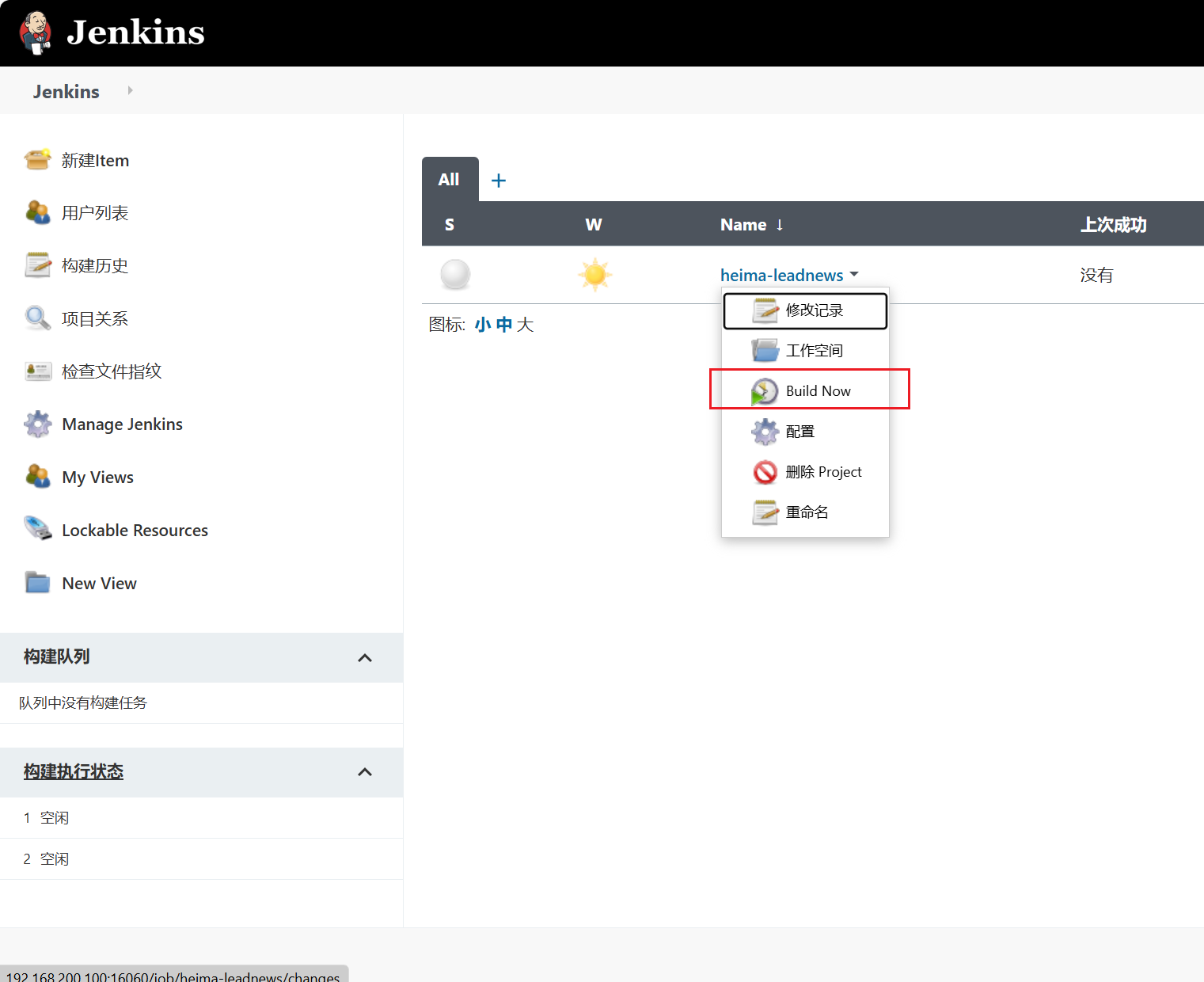Sort table by 上次成功 column
The height and width of the screenshot is (982, 1204).
1114,225
